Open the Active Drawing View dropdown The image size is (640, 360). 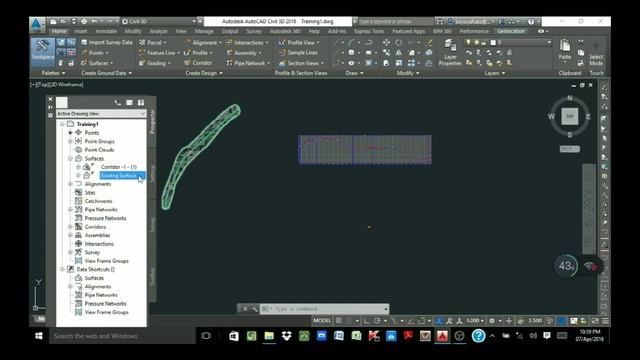[x=101, y=113]
